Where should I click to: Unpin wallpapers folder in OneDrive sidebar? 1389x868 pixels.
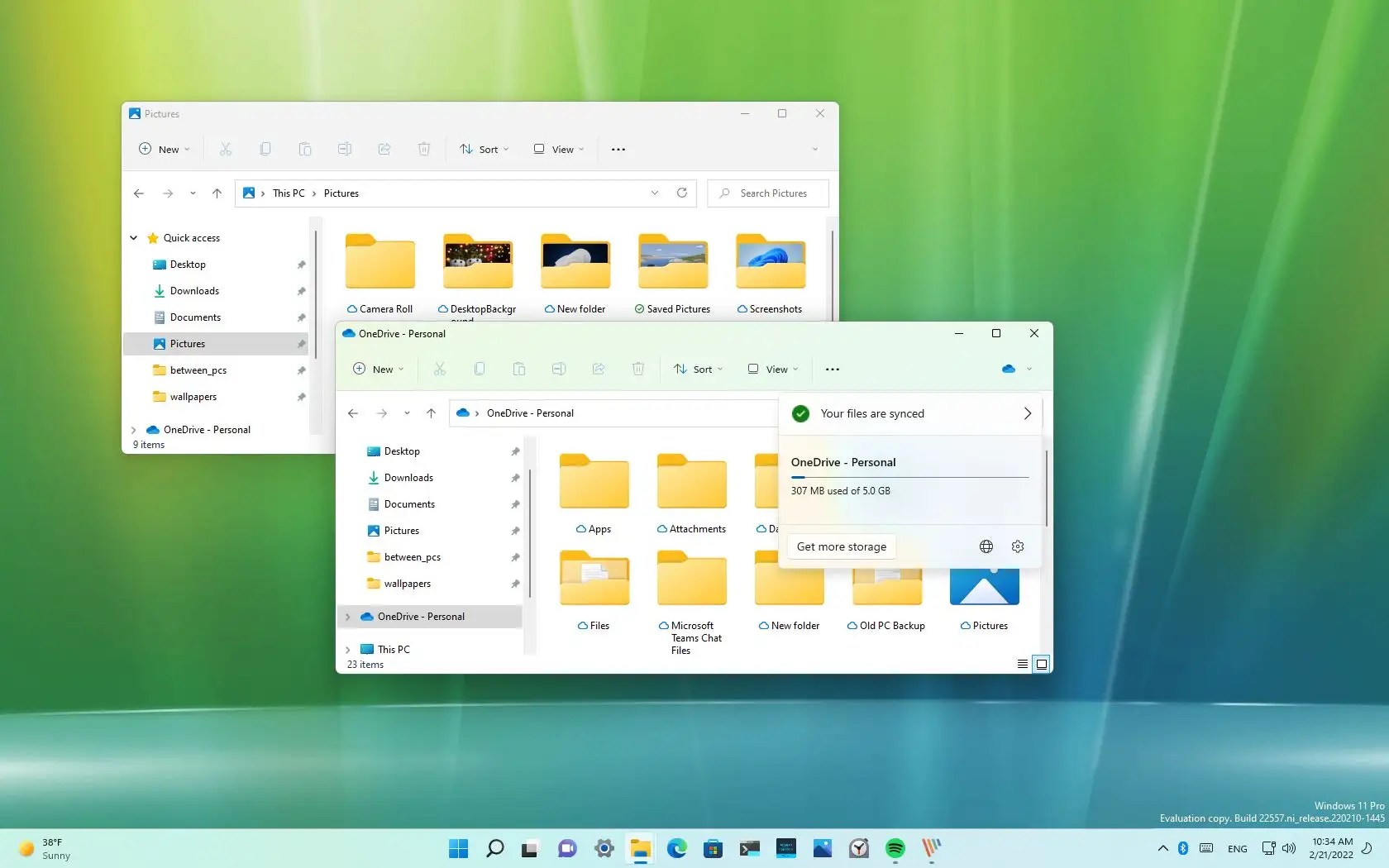coord(514,584)
